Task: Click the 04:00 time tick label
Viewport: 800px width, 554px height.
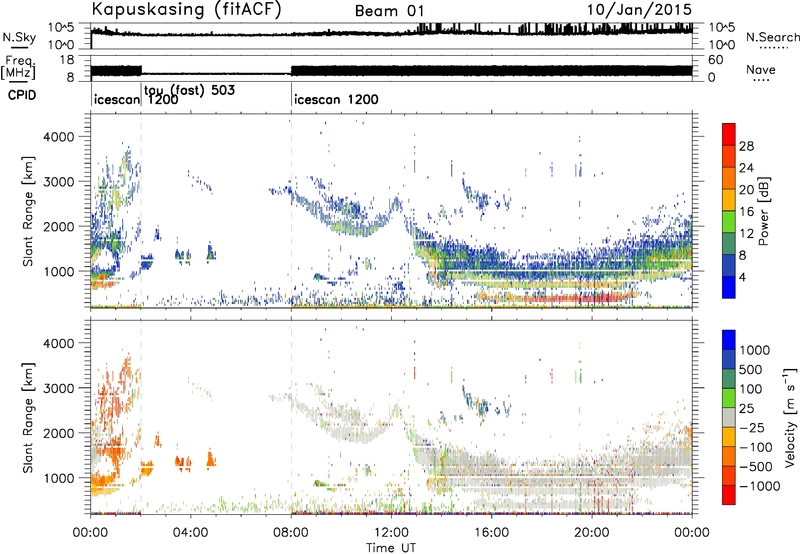Action: [x=190, y=533]
